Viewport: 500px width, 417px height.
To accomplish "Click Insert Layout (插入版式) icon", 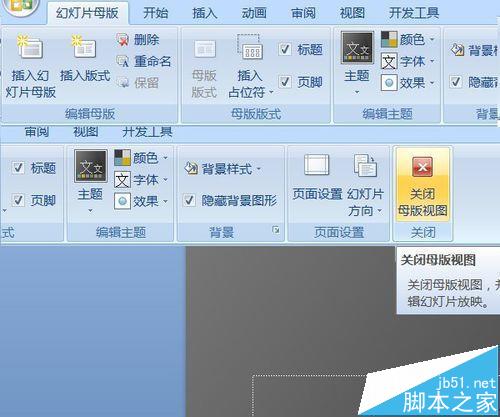I will pos(84,46).
